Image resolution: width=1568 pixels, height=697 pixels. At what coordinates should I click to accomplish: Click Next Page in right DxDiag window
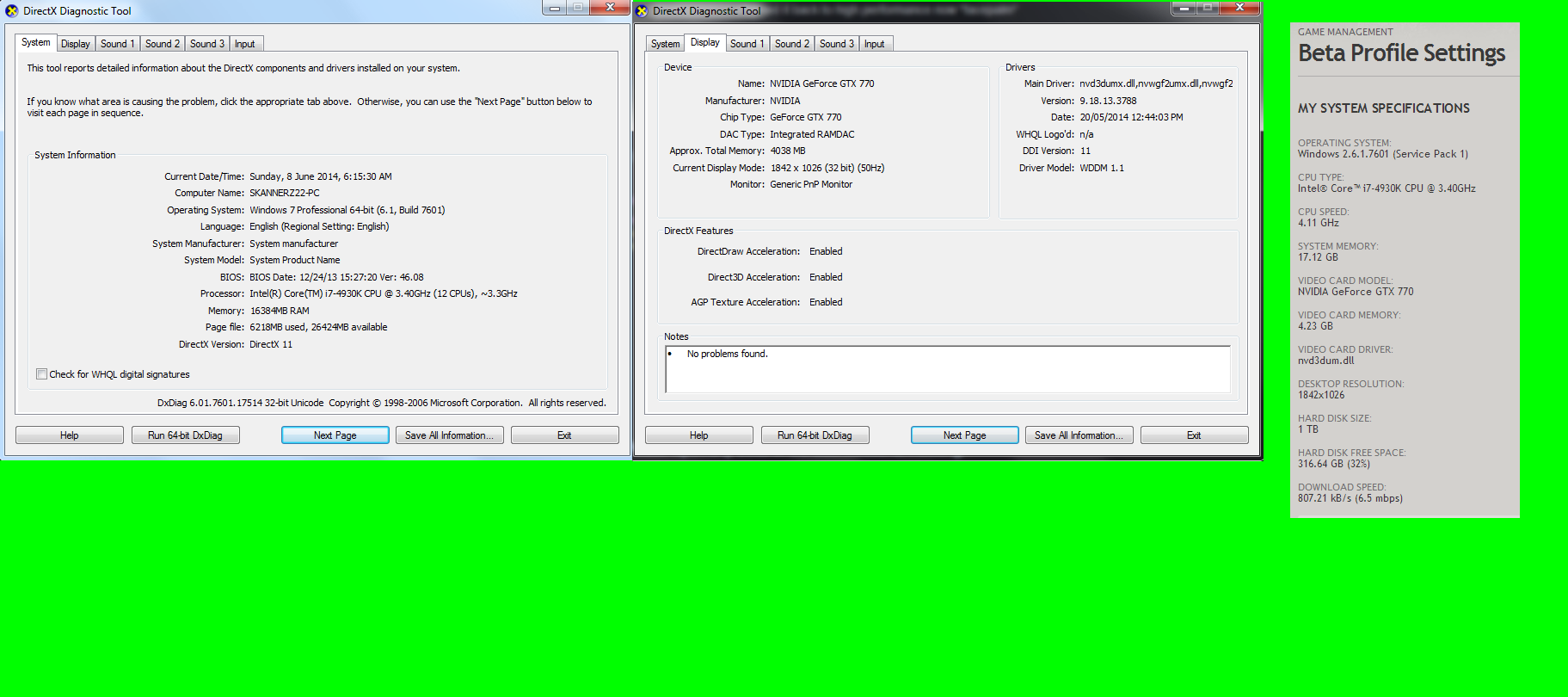(965, 435)
